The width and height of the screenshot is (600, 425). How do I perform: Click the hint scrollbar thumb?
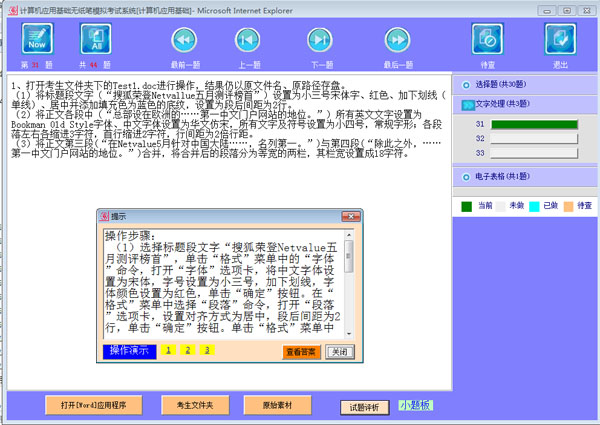pyautogui.click(x=349, y=256)
